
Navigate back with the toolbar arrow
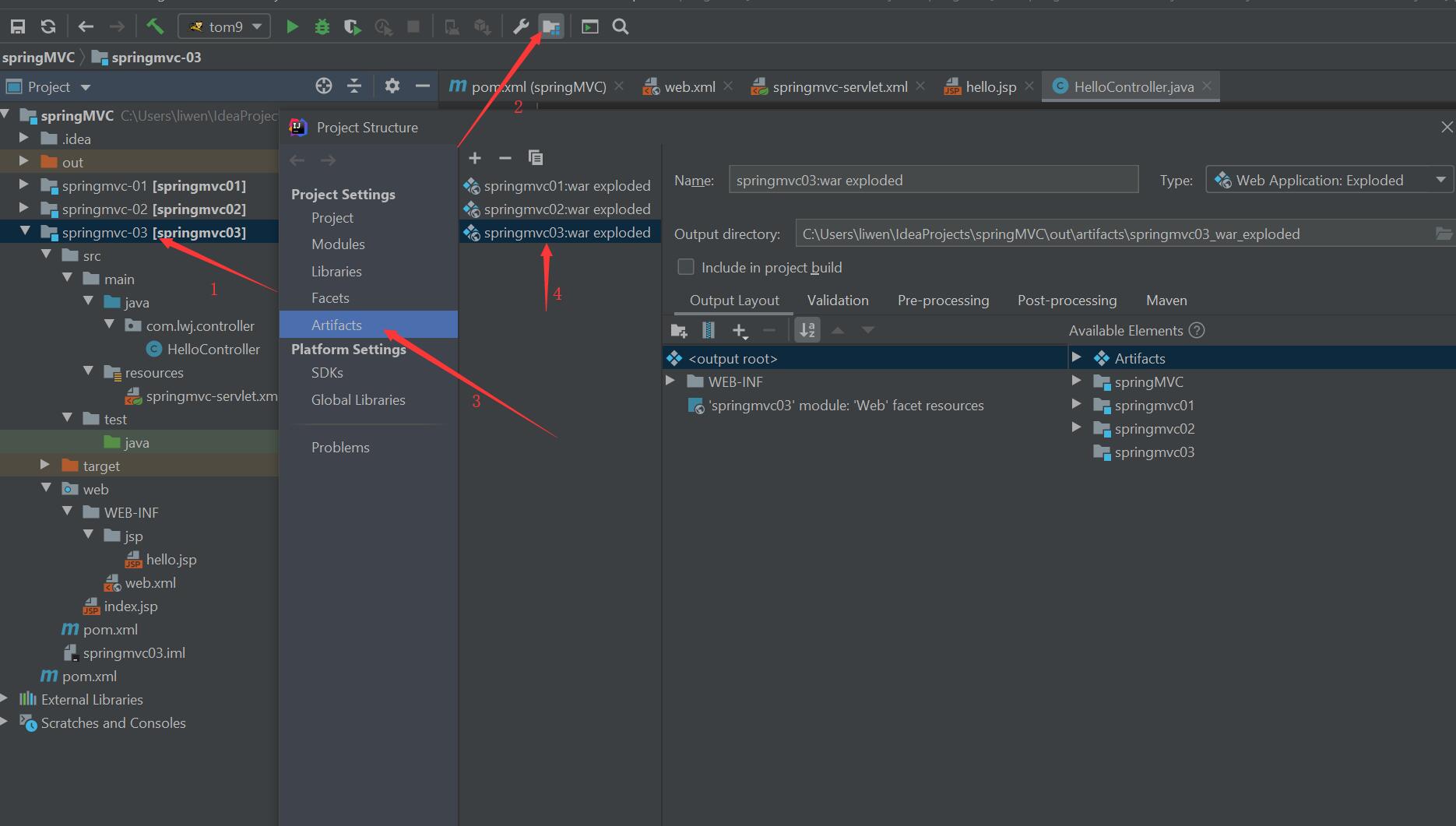86,26
